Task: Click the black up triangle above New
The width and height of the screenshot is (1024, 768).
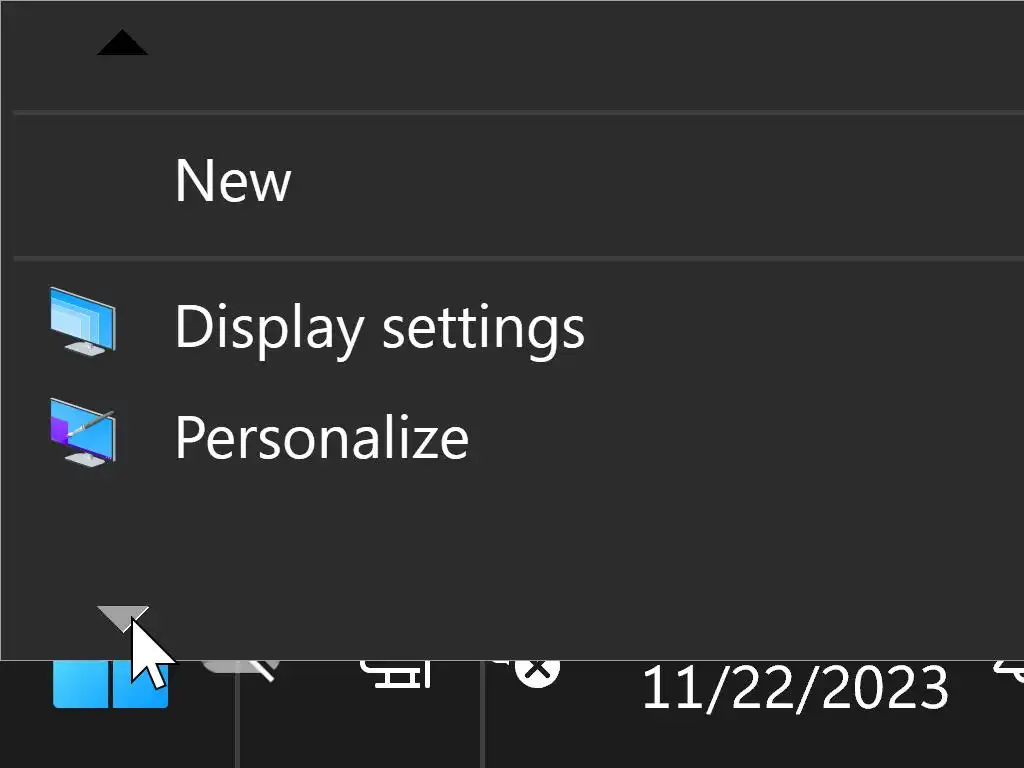Action: tap(122, 43)
